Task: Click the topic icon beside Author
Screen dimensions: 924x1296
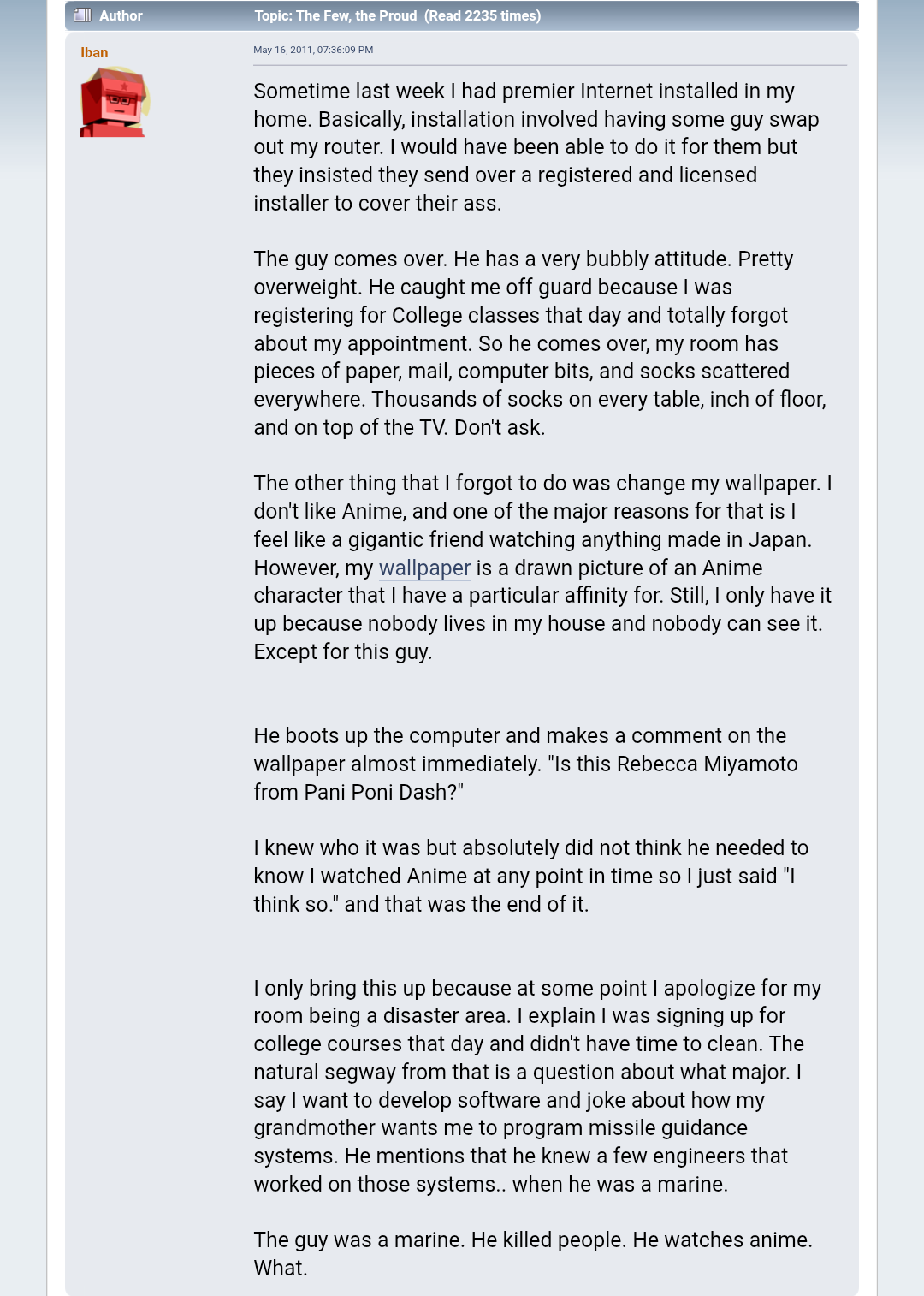Action: pos(82,15)
